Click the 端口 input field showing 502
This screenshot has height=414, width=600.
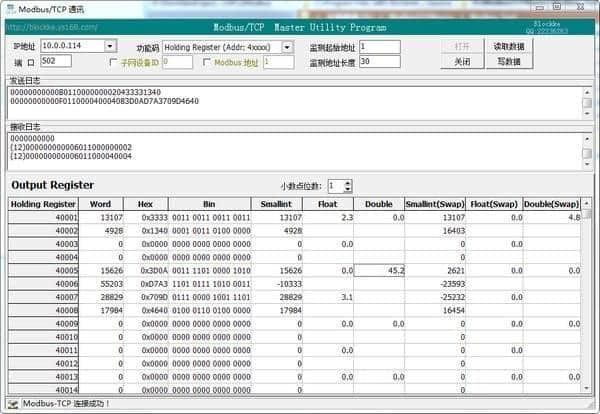pos(55,61)
